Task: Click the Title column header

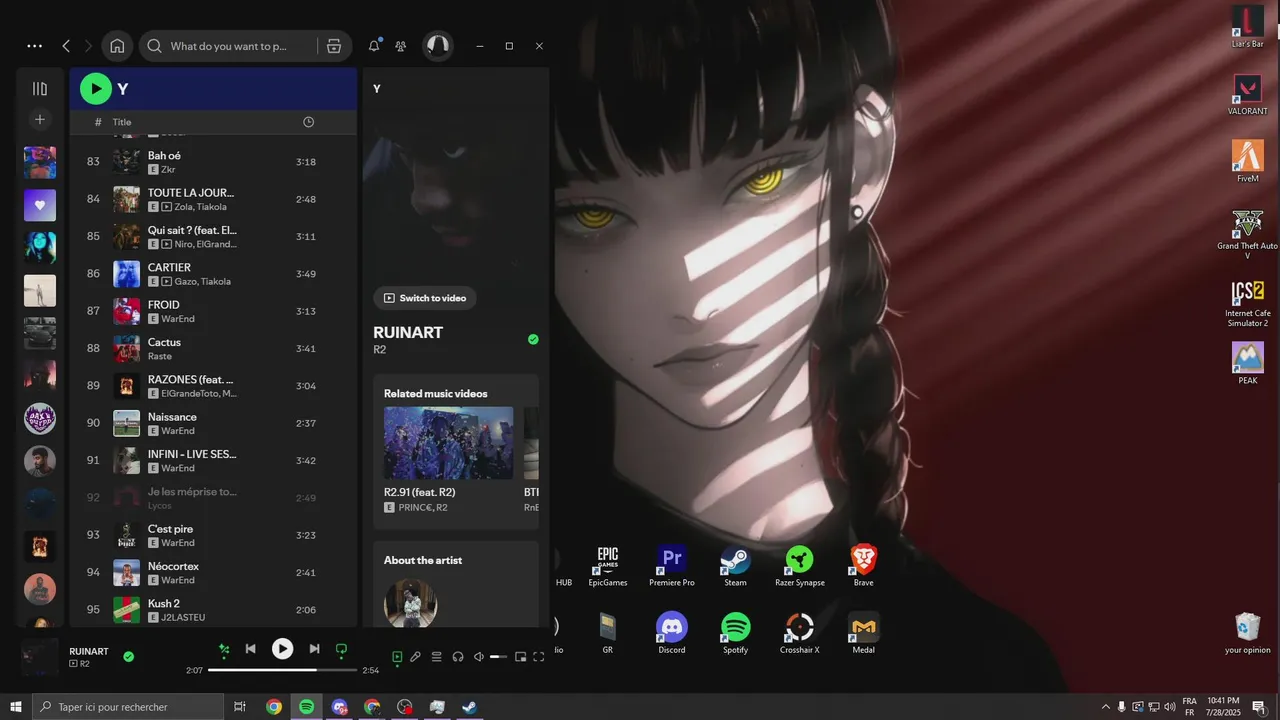Action: tap(122, 122)
